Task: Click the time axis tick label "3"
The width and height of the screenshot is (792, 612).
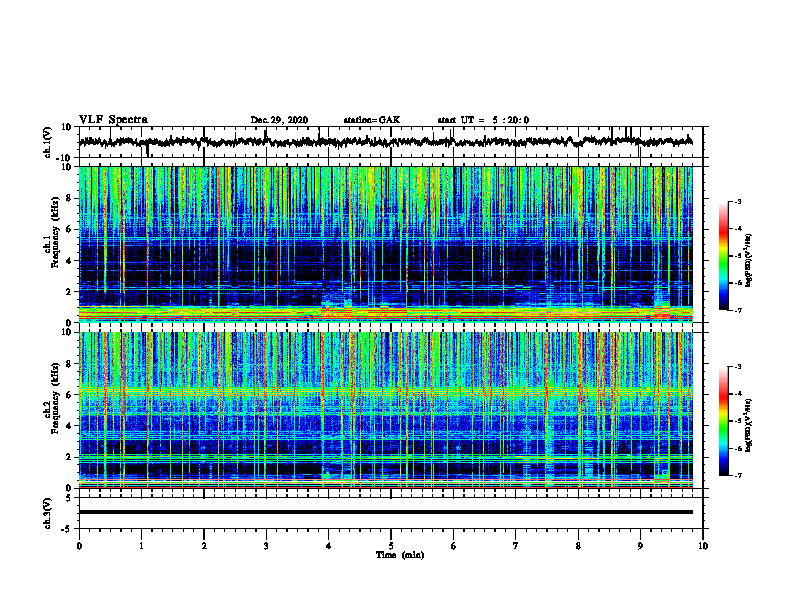Action: tap(266, 546)
